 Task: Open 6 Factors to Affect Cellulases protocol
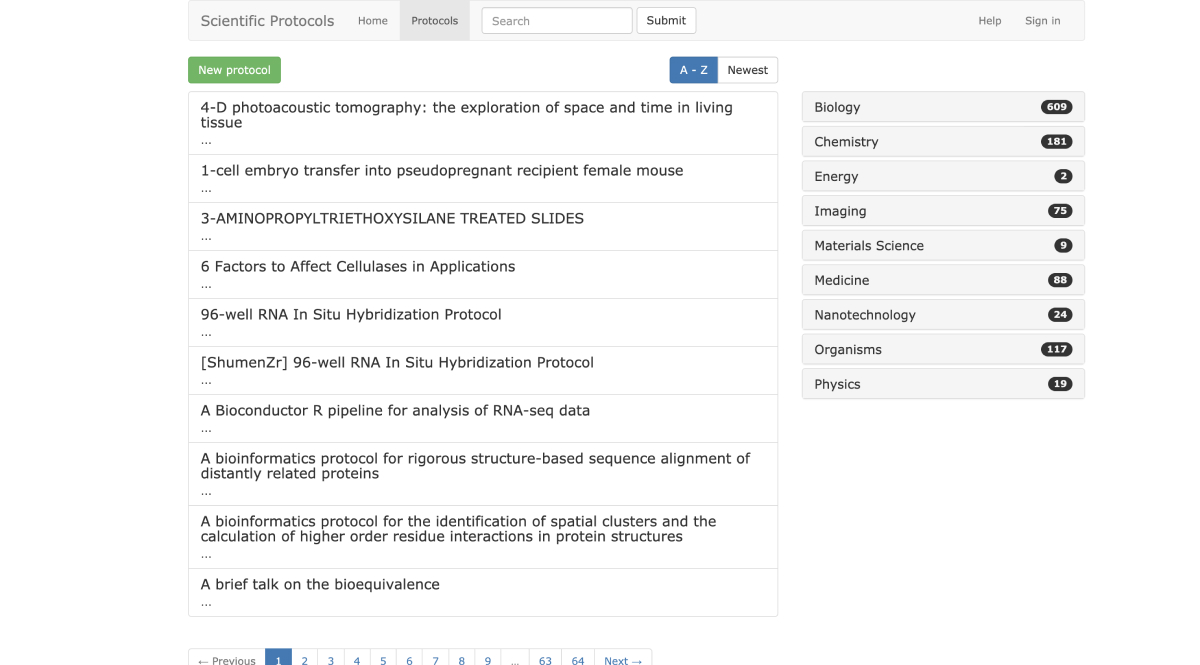(357, 267)
